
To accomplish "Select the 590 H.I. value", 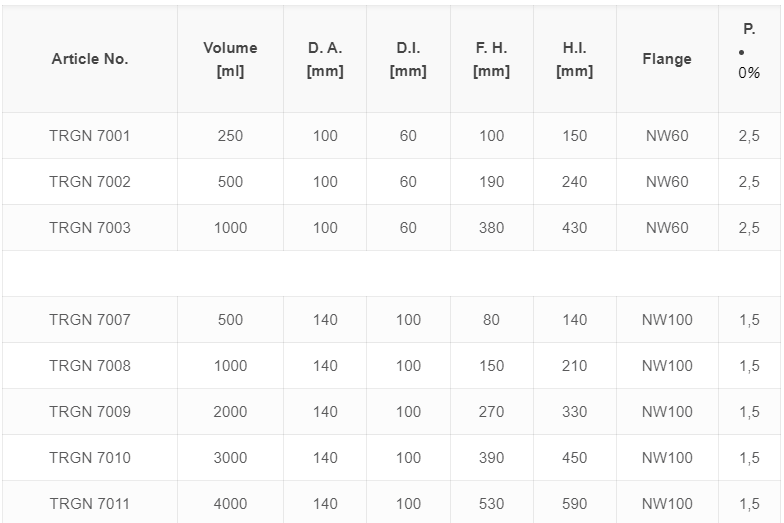I will point(574,504).
